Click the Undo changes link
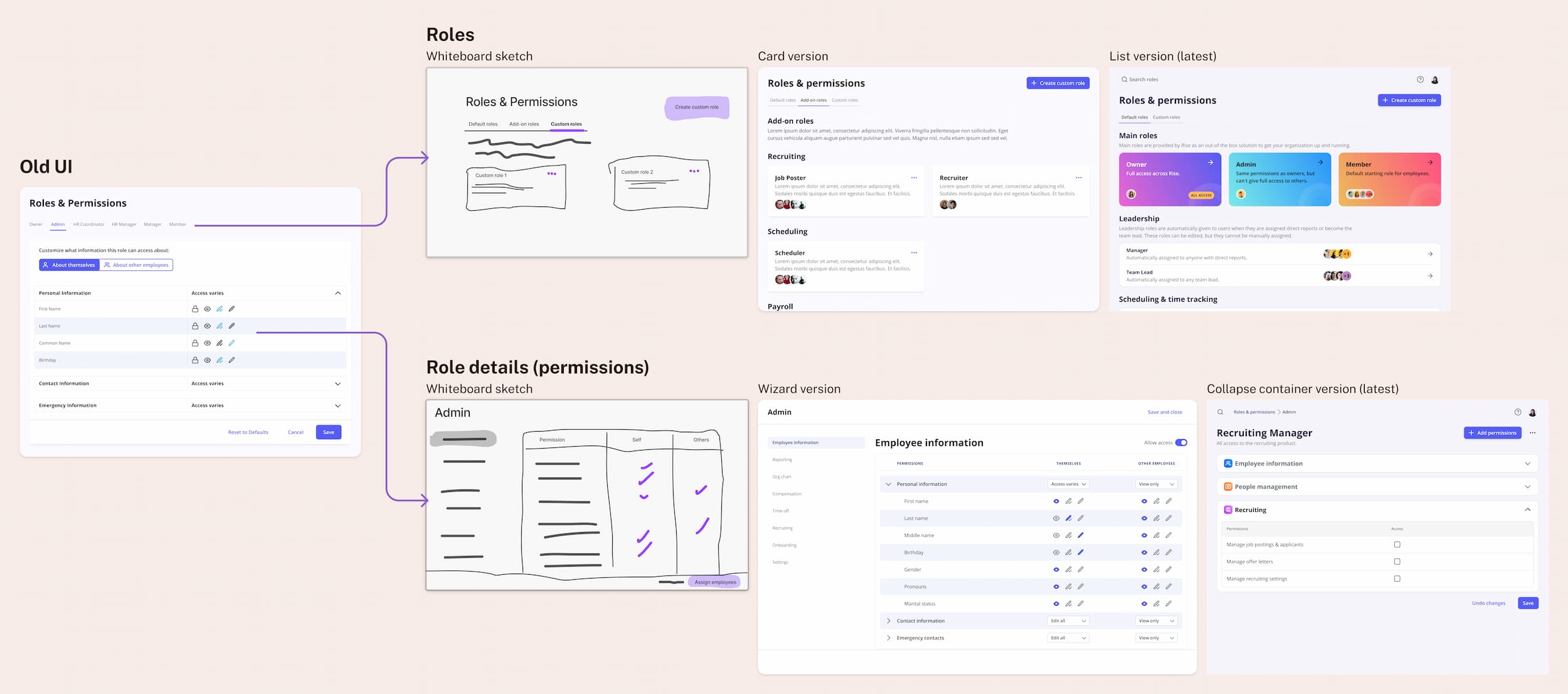 (x=1488, y=603)
